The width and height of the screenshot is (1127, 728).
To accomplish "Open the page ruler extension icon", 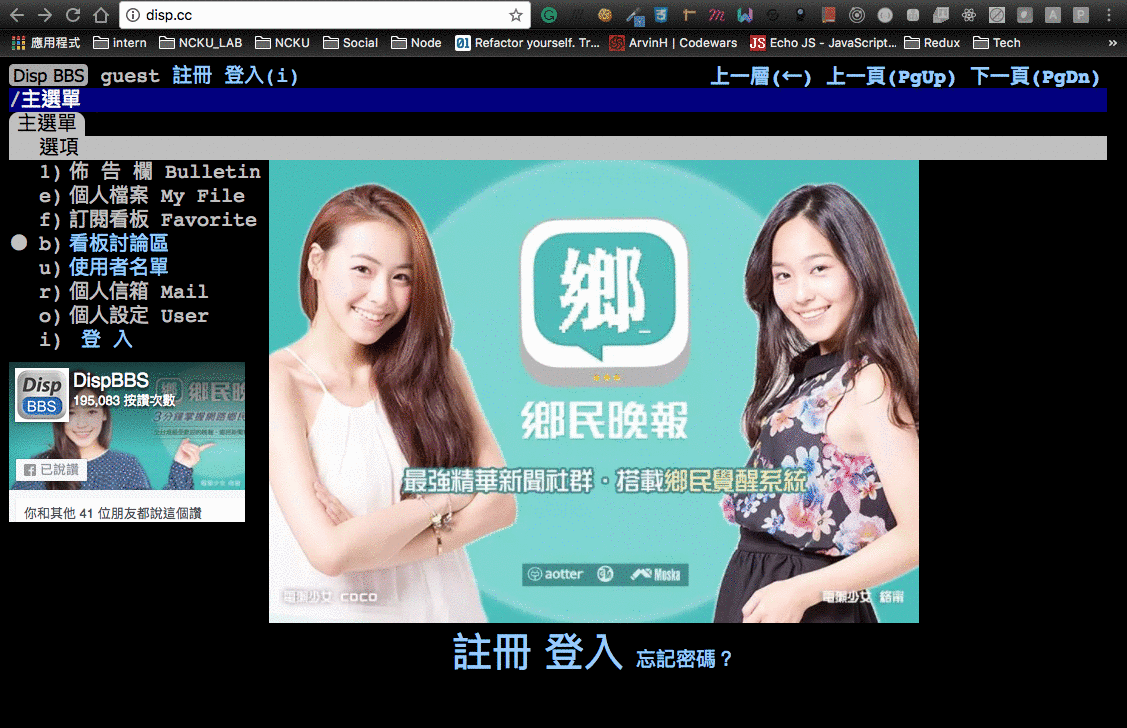I will (x=689, y=15).
